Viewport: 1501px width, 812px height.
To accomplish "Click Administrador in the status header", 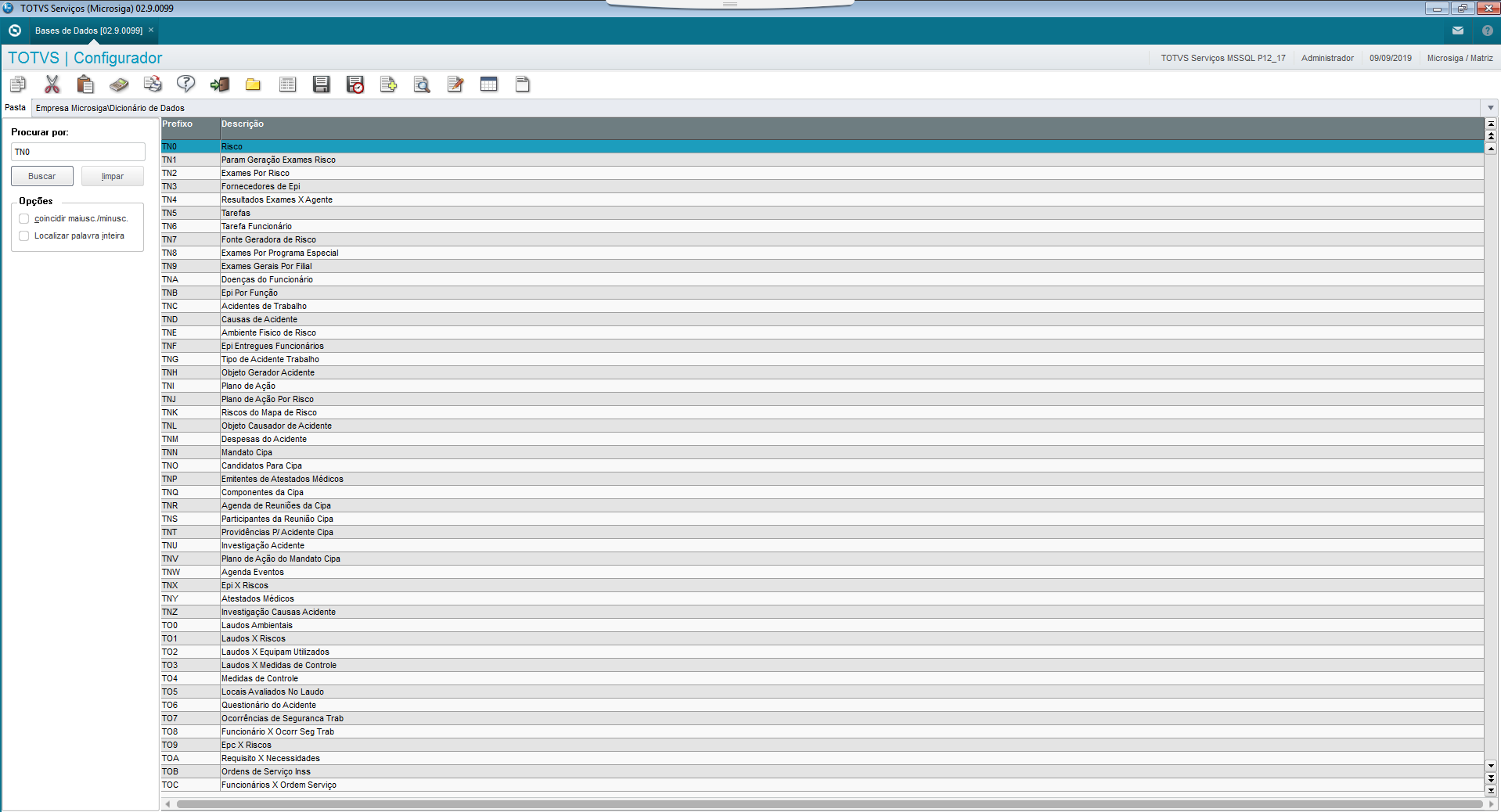I will coord(1327,58).
